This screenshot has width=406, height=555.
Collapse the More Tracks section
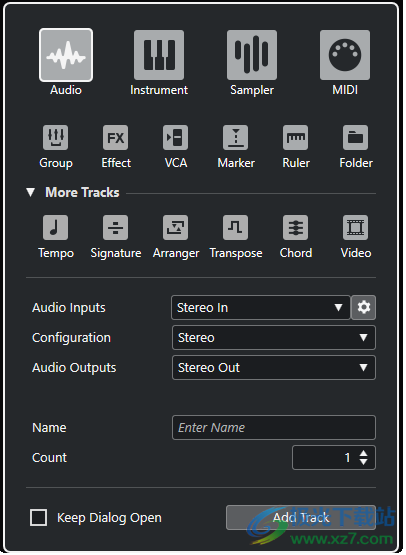[x=30, y=192]
